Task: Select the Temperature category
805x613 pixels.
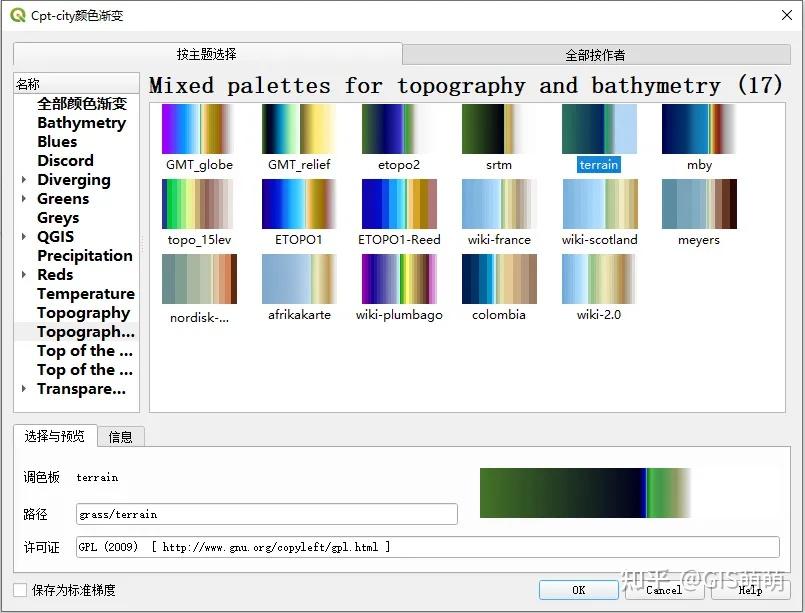Action: [x=86, y=294]
